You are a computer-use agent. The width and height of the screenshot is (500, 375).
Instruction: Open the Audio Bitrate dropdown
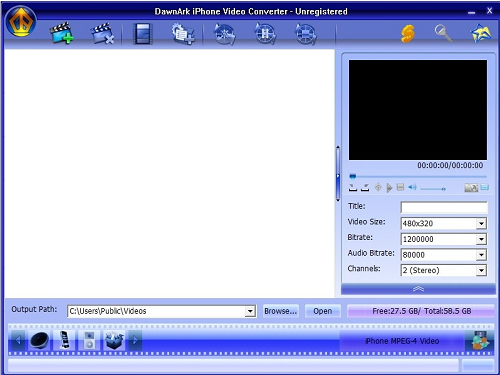click(481, 255)
